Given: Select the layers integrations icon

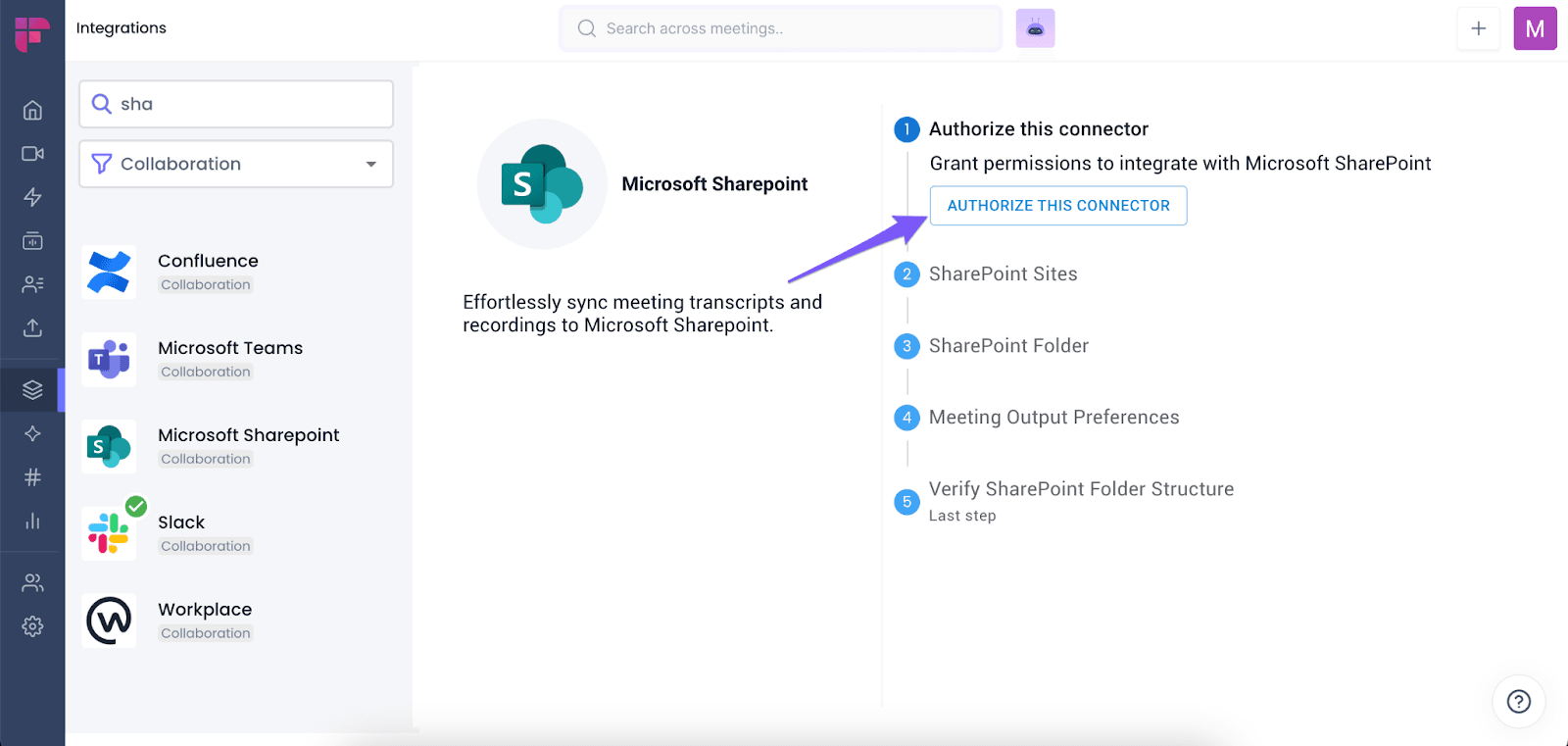Looking at the screenshot, I should point(32,390).
